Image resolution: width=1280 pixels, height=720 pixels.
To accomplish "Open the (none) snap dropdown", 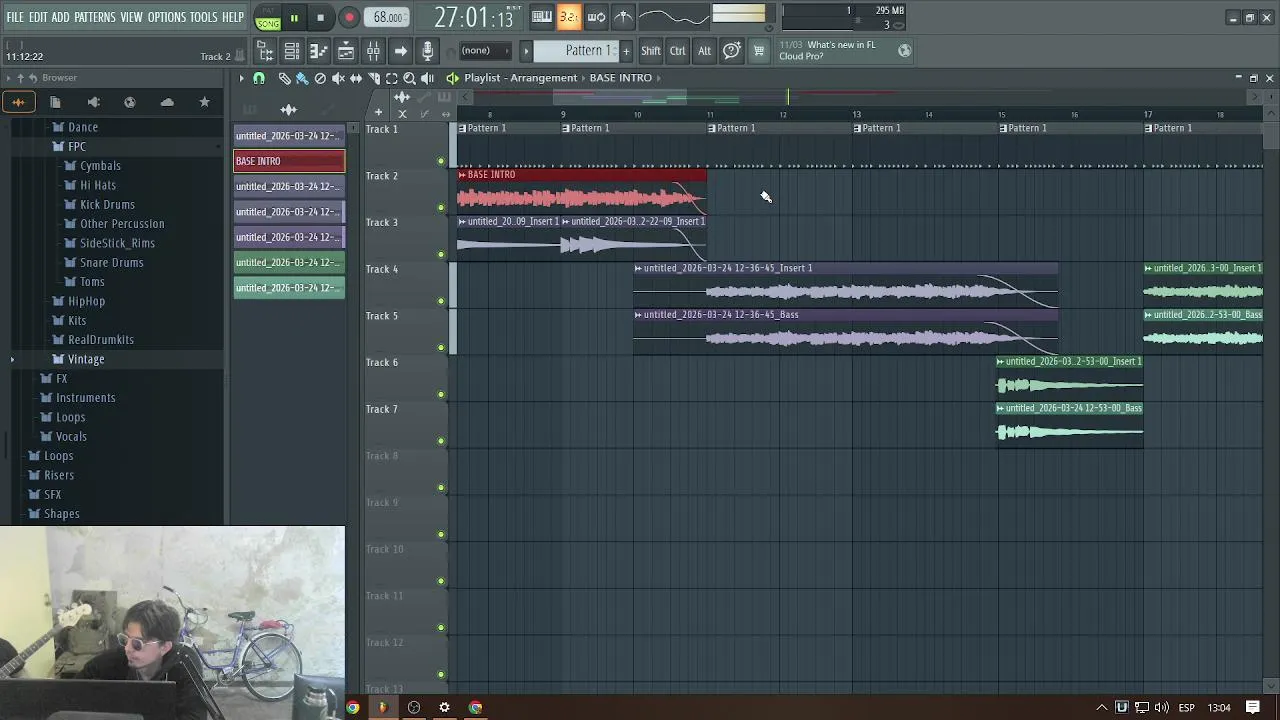I will coord(484,51).
